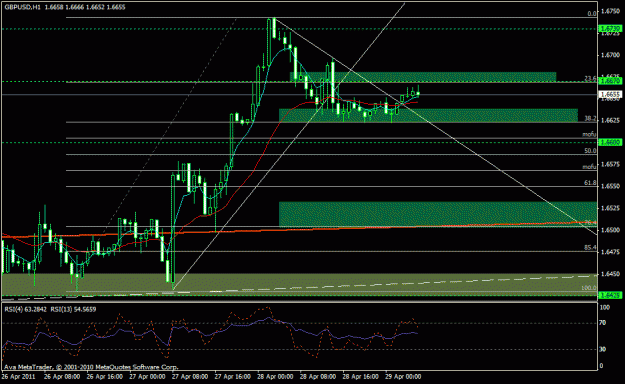Click the 26 Apr 08:00 time label
Image resolution: width=625 pixels, height=384 pixels.
62,376
